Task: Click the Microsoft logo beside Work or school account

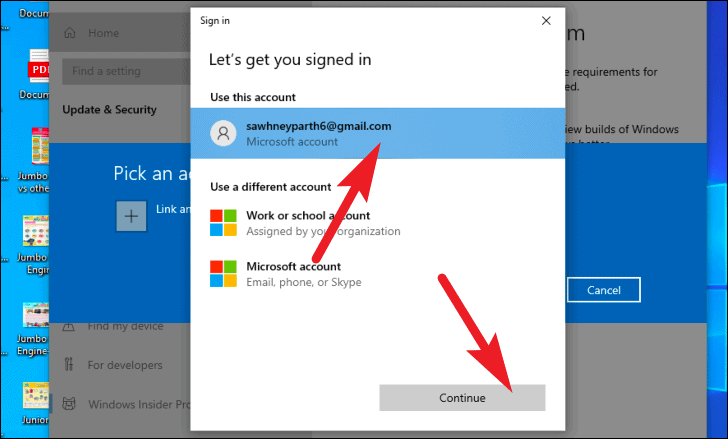Action: point(223,223)
